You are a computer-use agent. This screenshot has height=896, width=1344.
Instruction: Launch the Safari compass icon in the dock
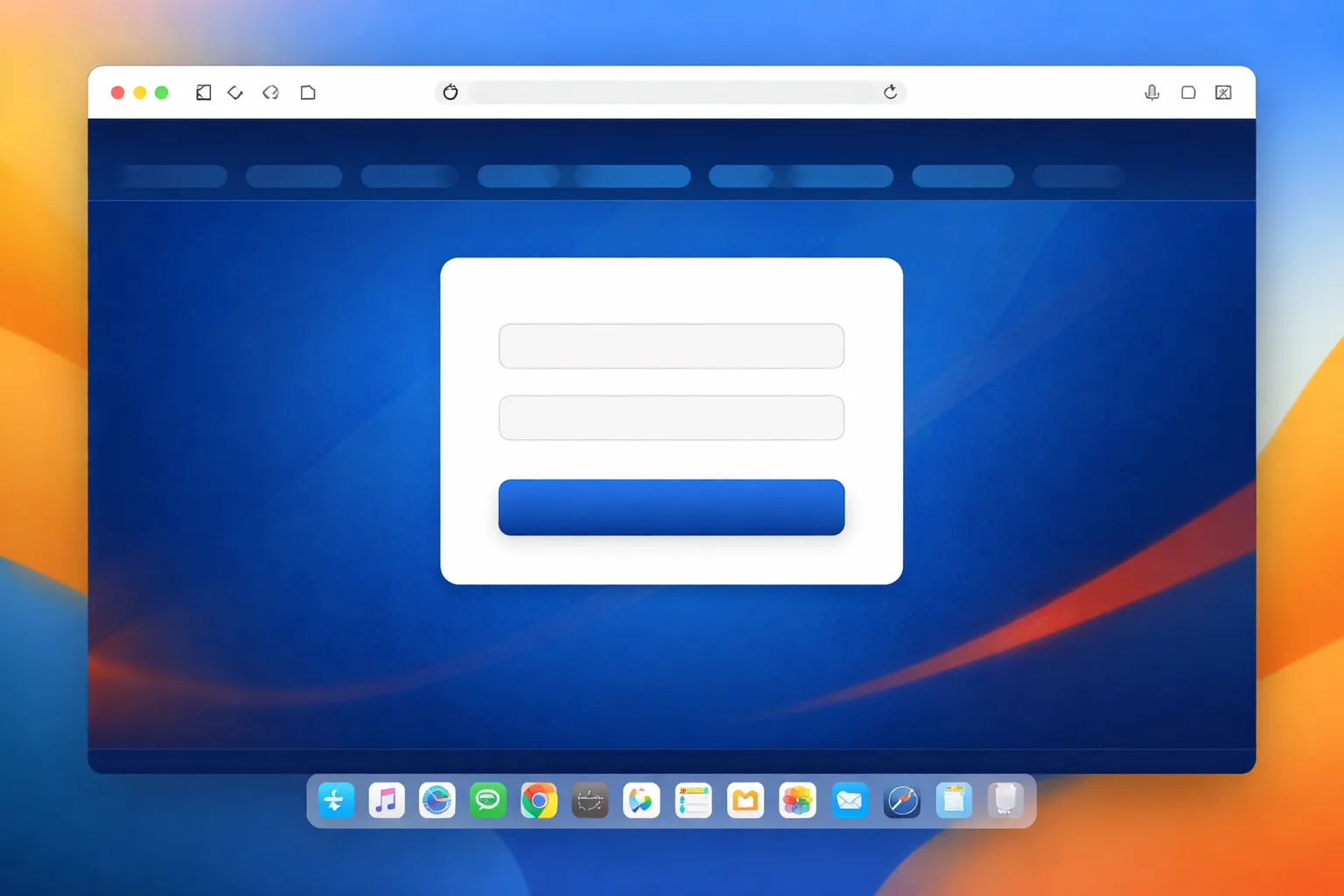(902, 801)
